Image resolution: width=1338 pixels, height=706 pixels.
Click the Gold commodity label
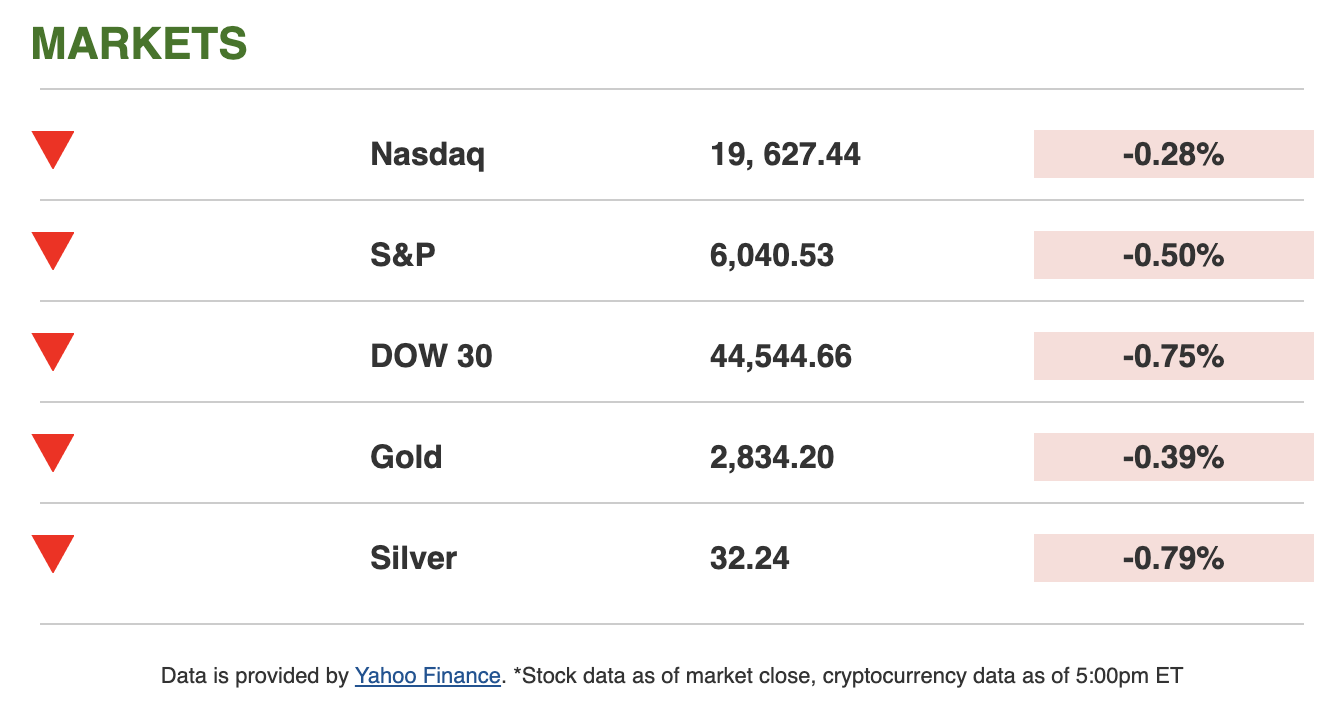[406, 458]
